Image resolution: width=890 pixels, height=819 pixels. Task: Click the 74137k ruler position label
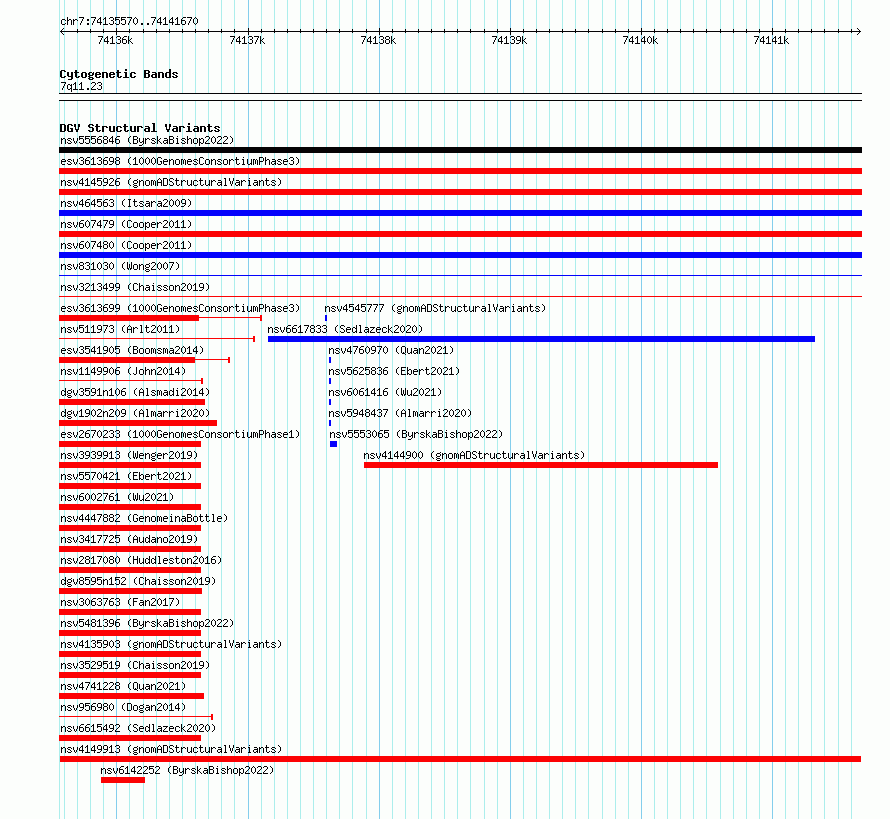click(x=247, y=40)
